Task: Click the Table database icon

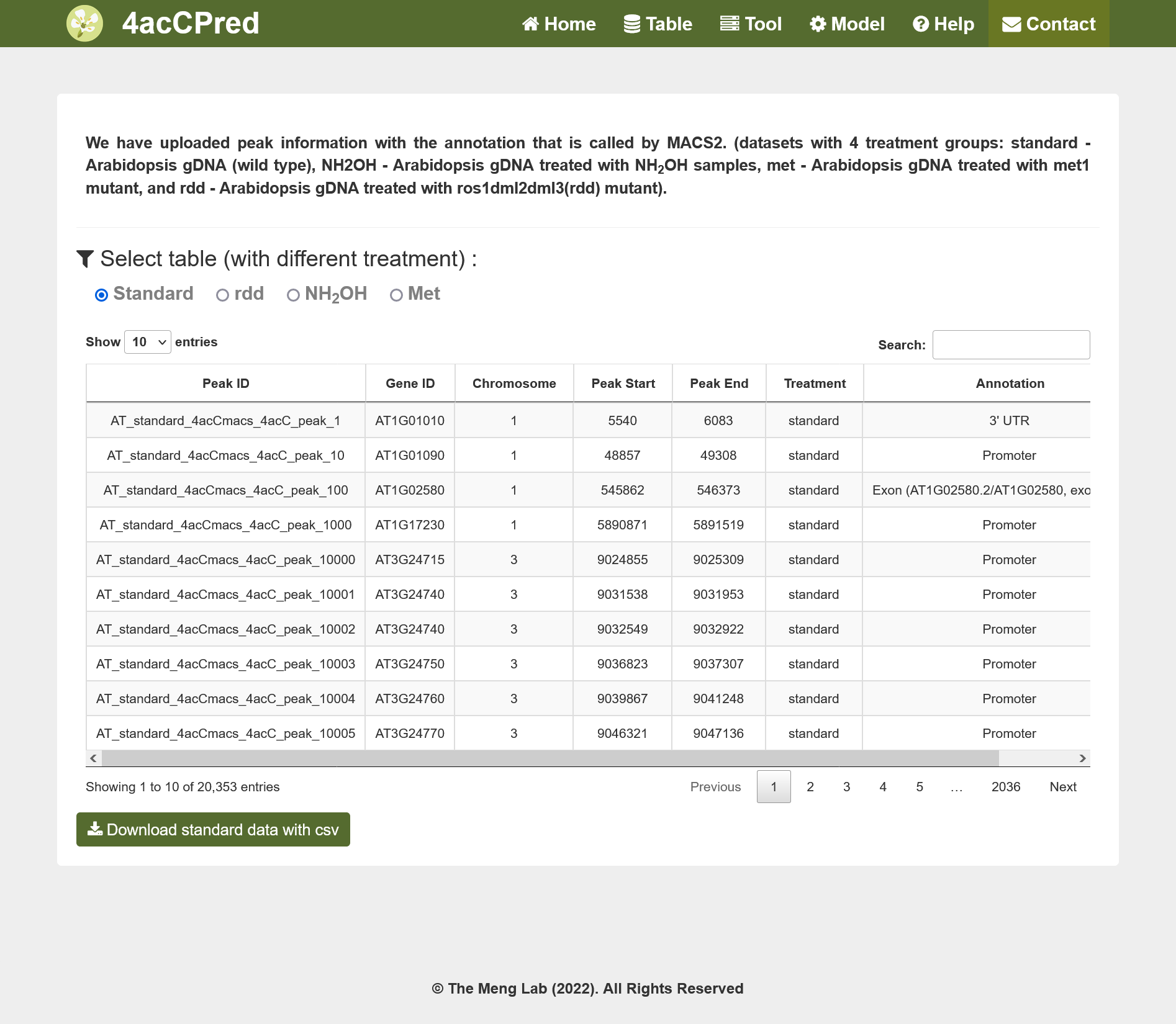Action: click(632, 24)
